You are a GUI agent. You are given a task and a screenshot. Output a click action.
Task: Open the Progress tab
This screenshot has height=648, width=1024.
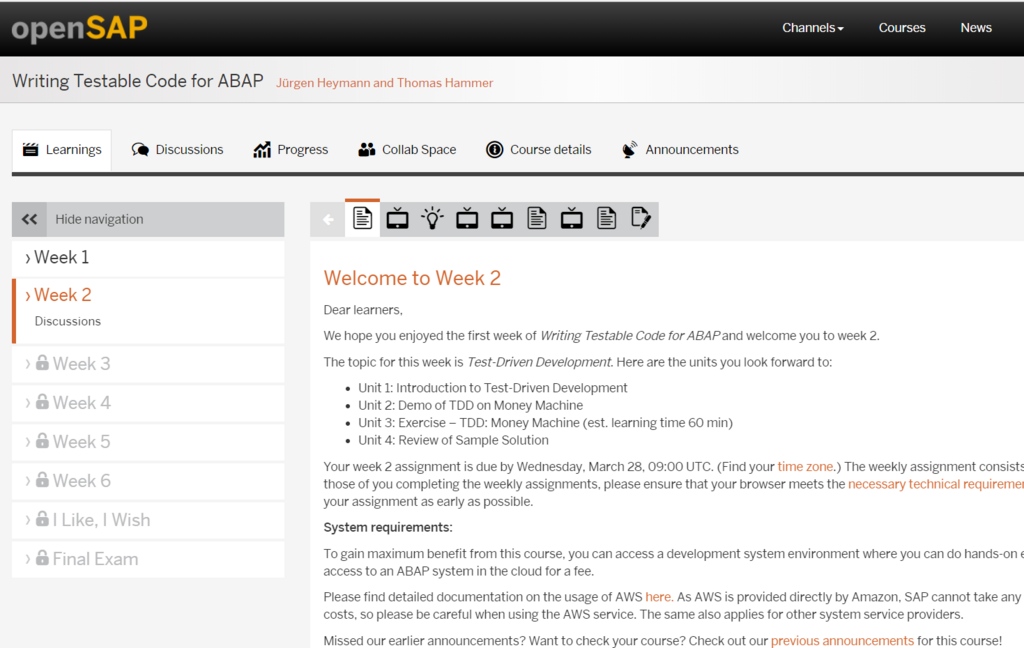click(291, 150)
